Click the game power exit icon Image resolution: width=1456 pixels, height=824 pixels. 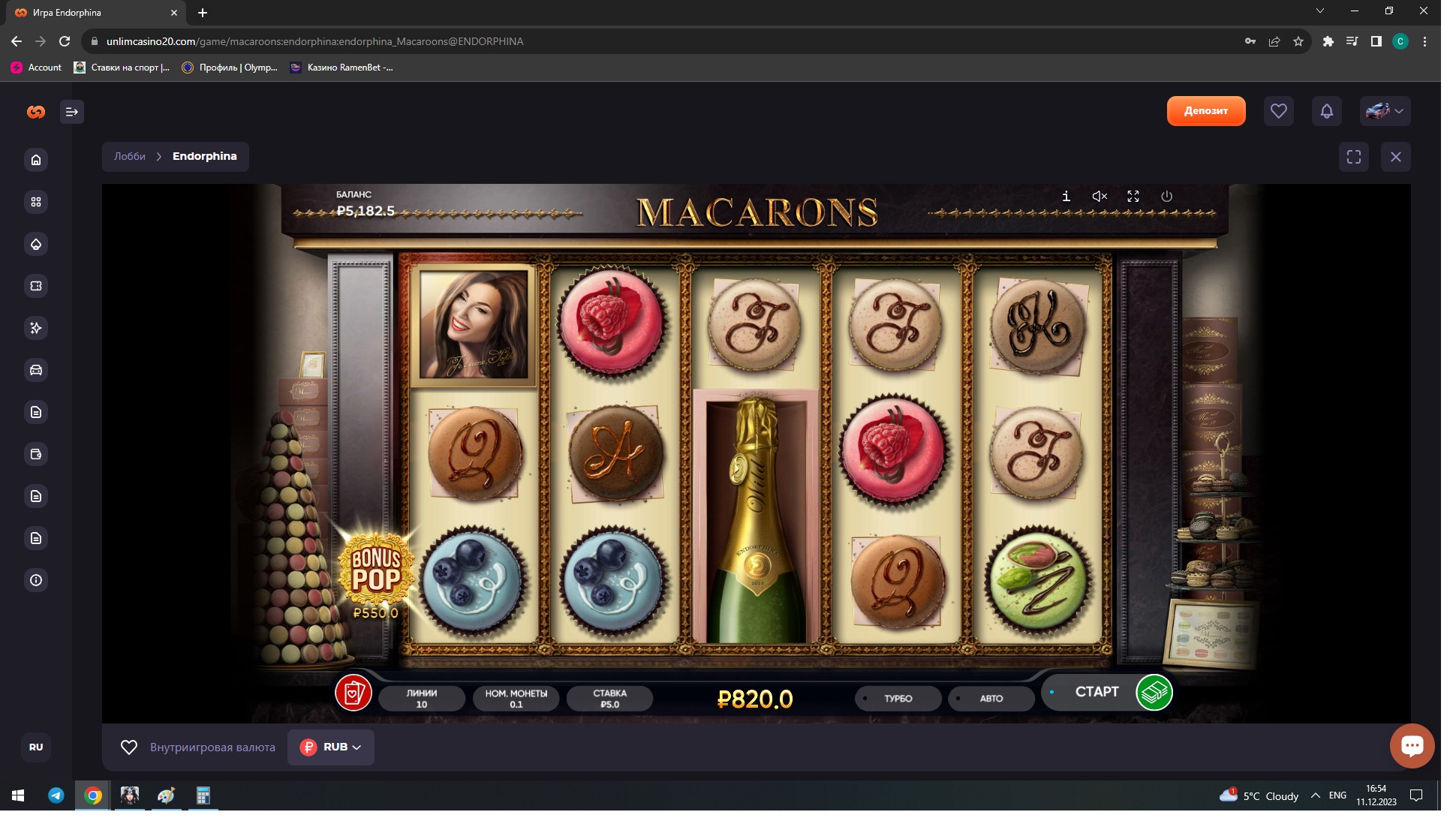[1166, 197]
